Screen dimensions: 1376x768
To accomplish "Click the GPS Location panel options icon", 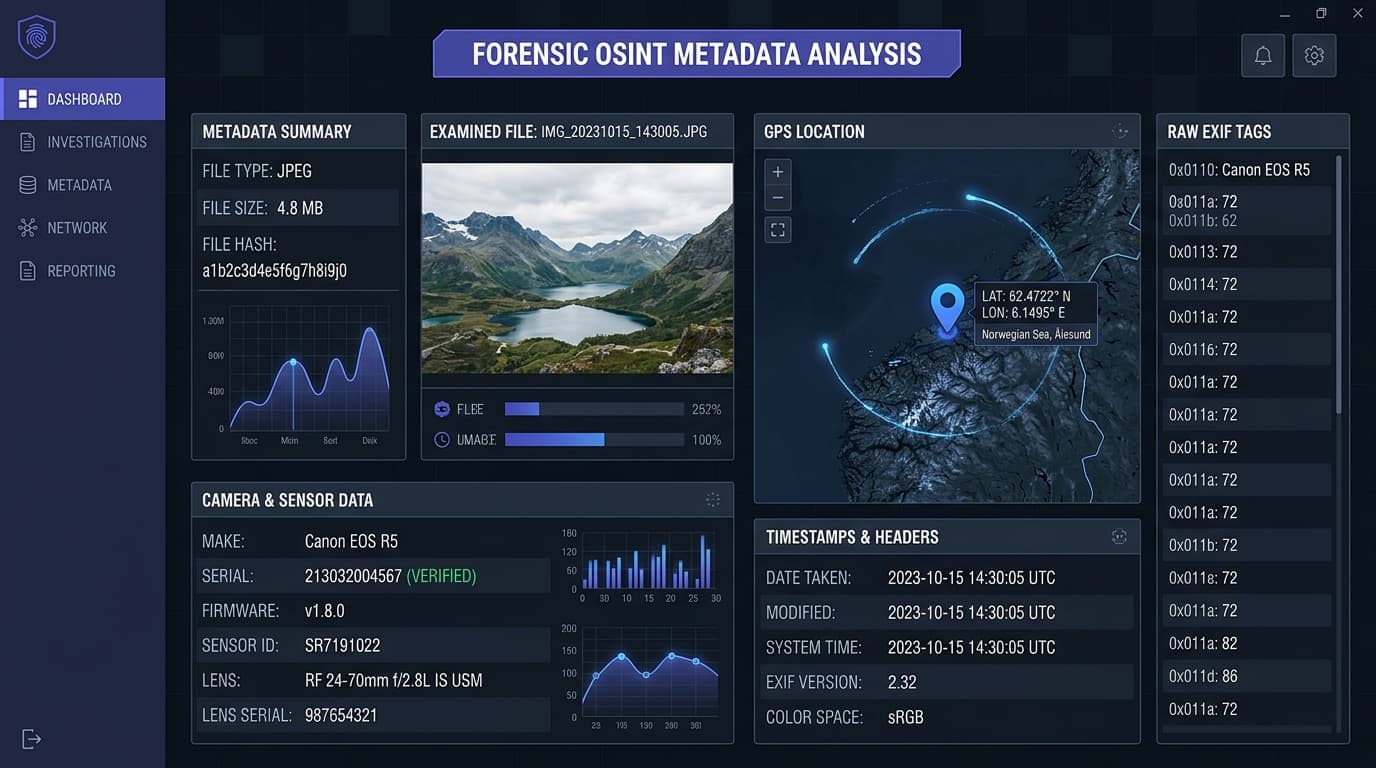I will tap(1120, 131).
